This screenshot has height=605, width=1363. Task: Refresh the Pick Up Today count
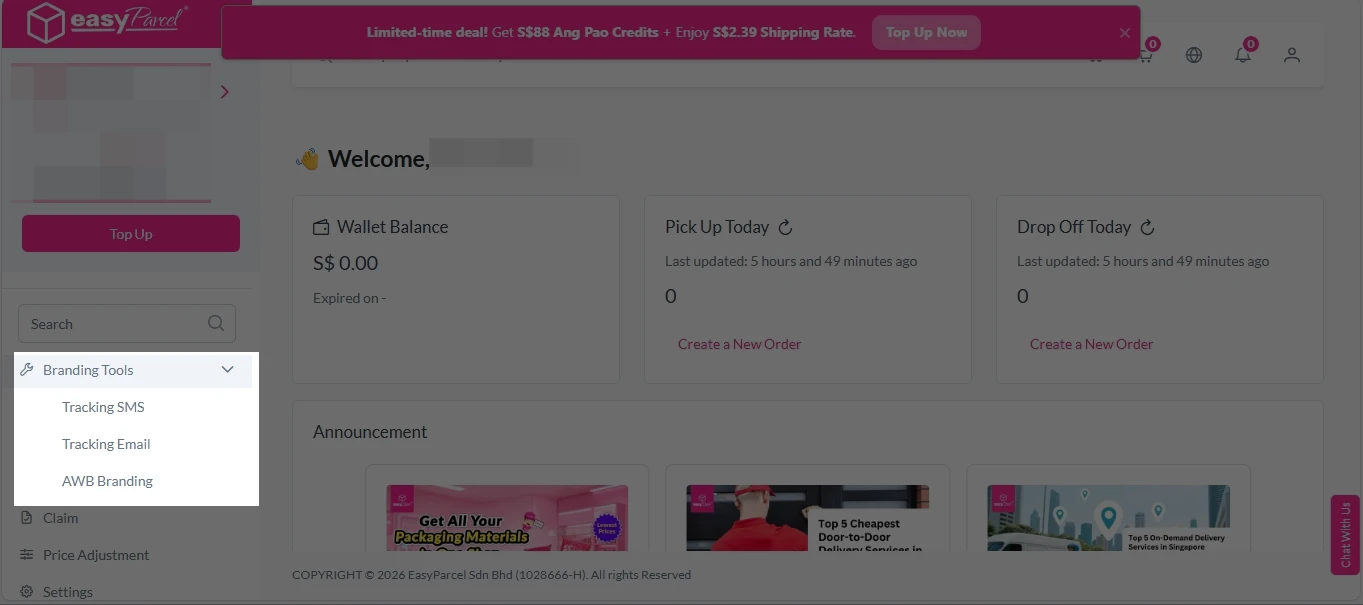785,227
